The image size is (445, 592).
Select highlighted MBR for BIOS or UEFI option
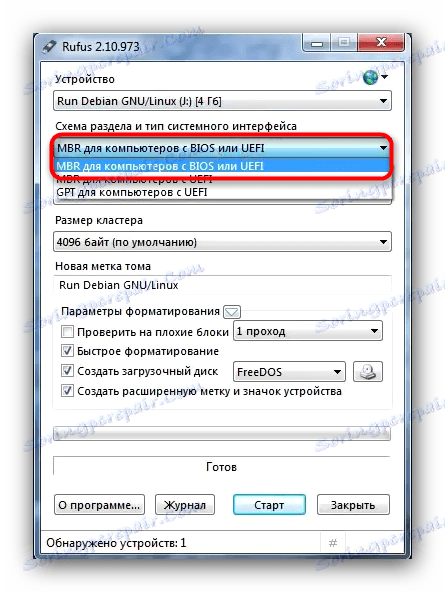pos(222,166)
